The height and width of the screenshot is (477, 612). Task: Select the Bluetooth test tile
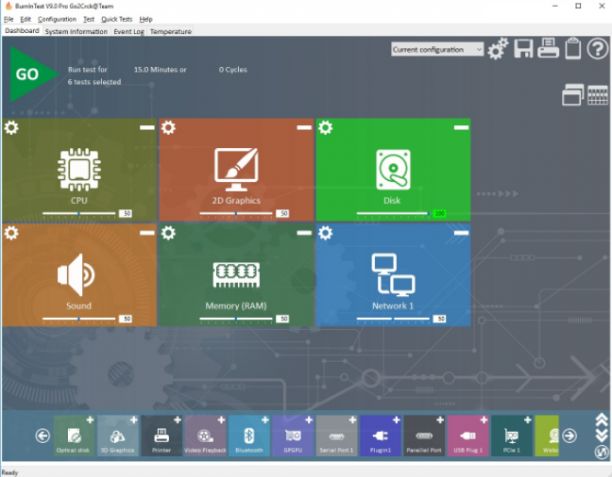(x=249, y=436)
